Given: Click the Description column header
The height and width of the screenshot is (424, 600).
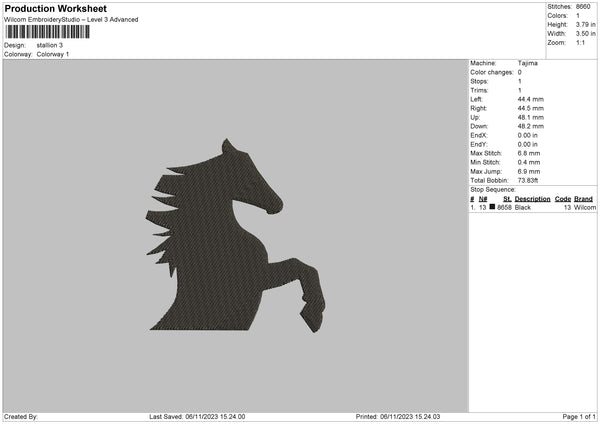Looking at the screenshot, I should coord(532,199).
